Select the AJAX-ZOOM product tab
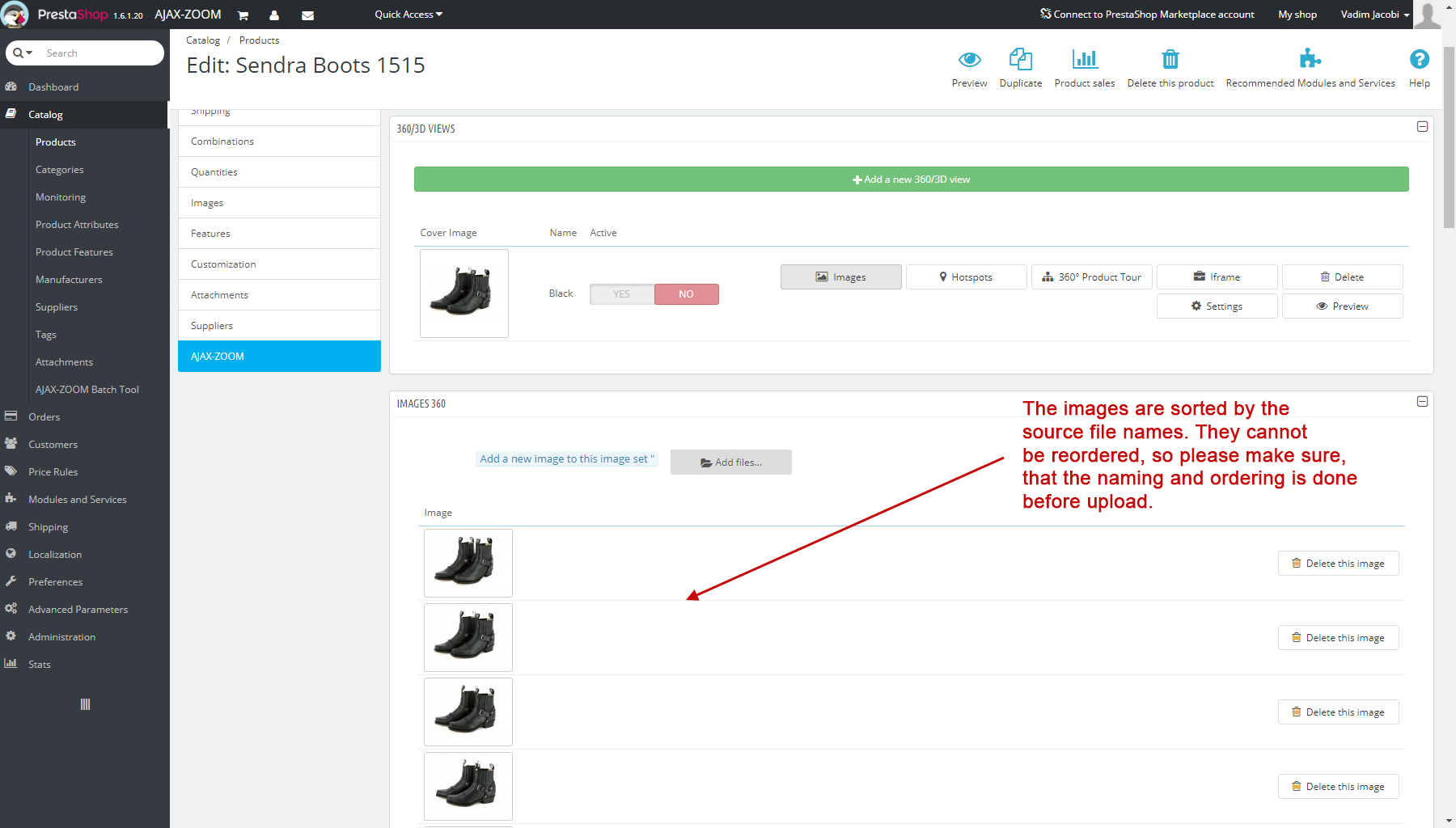The image size is (1456, 828). pos(279,356)
